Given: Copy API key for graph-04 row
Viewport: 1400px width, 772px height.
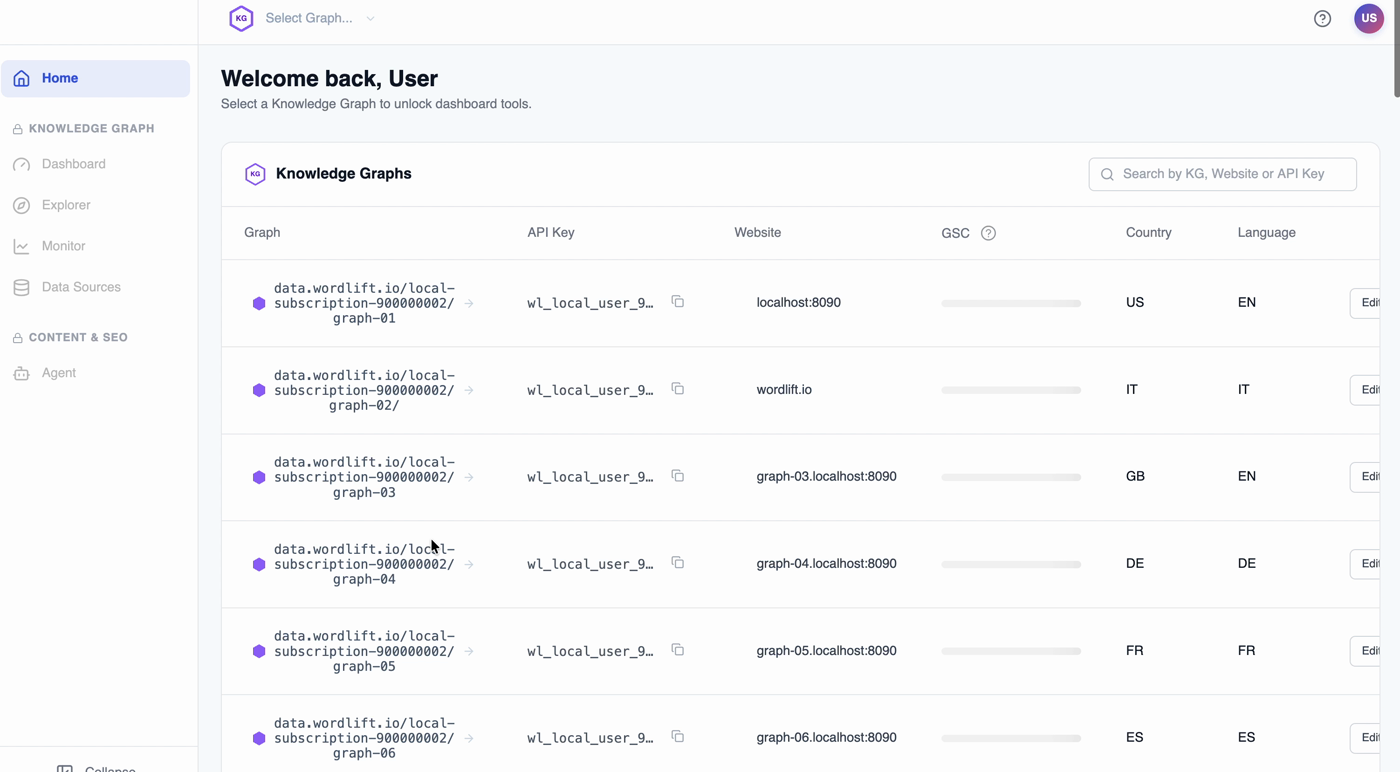Looking at the screenshot, I should tap(677, 562).
